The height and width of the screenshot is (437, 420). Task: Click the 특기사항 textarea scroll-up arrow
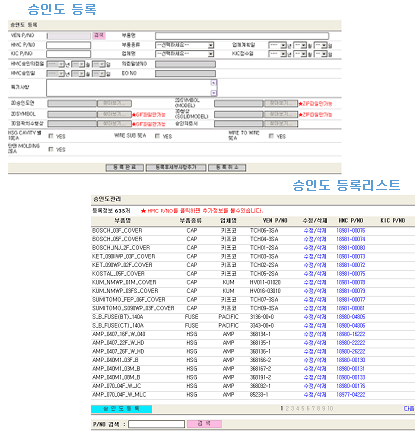tap(214, 83)
